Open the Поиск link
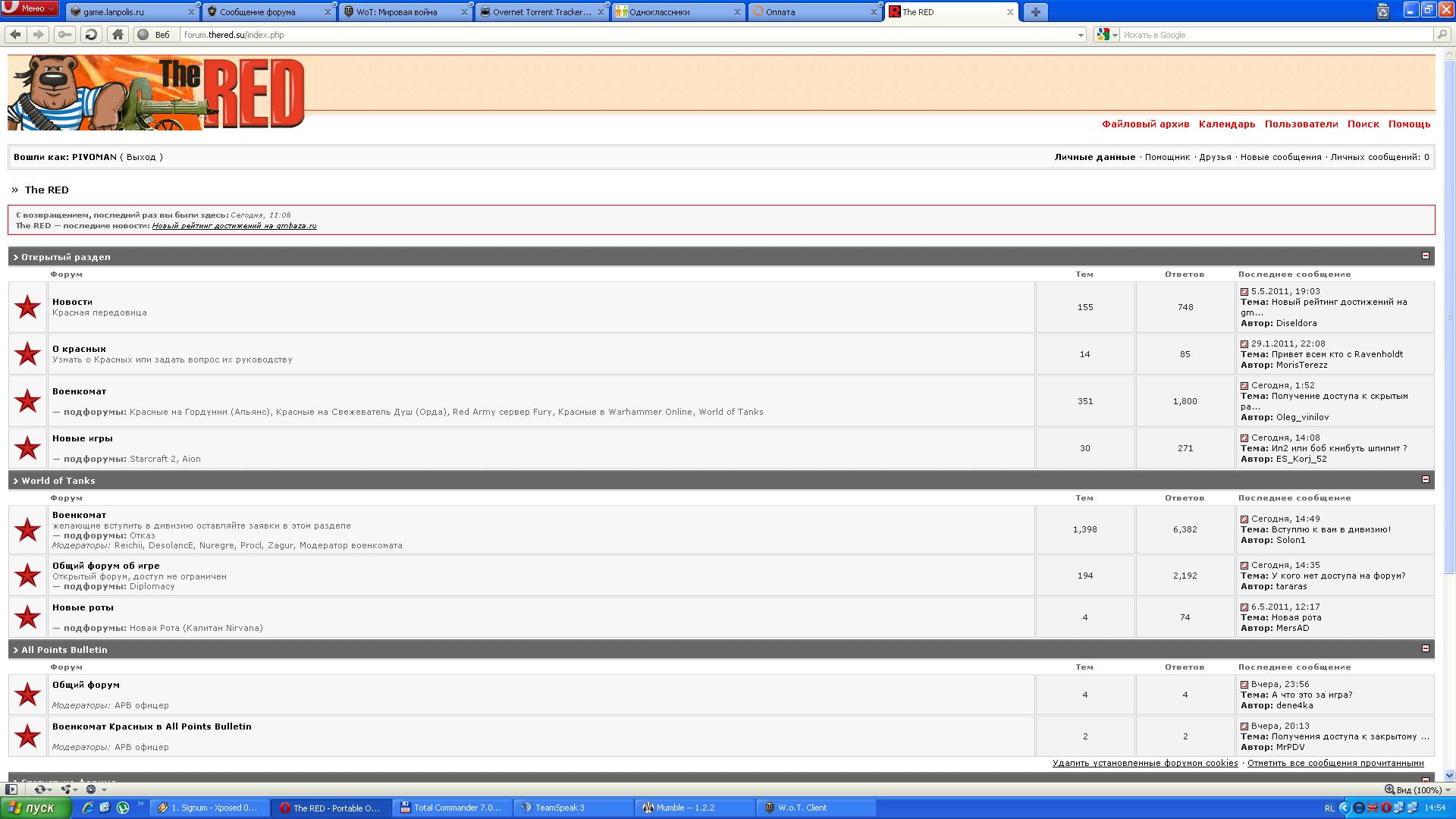 coord(1363,124)
